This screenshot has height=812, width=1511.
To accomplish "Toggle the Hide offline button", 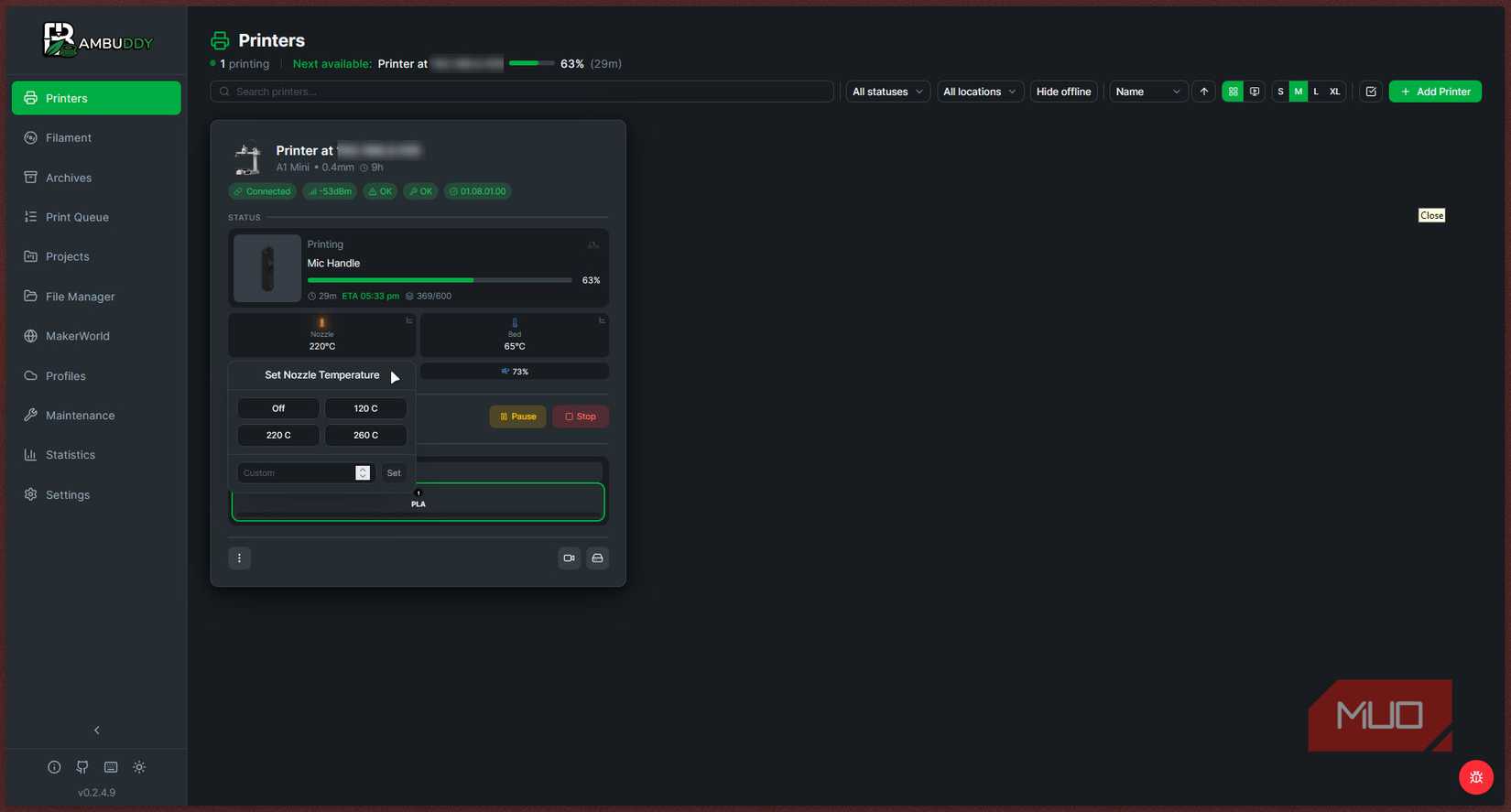I will coord(1063,92).
